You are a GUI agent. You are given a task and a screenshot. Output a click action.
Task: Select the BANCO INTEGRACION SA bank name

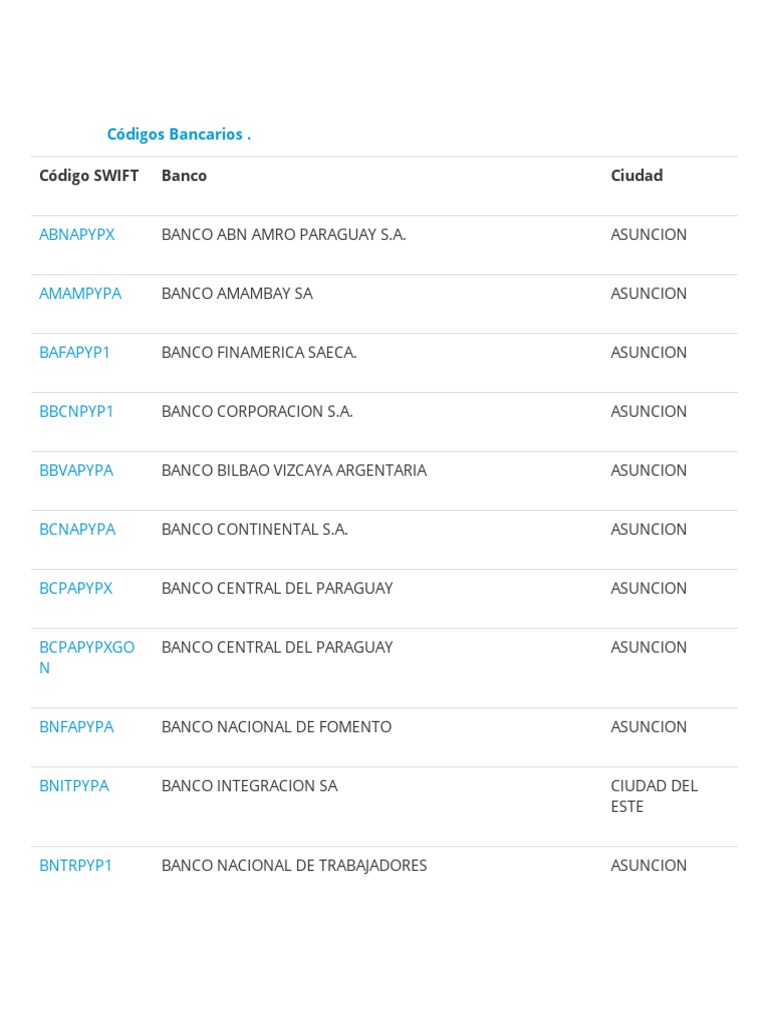[249, 786]
